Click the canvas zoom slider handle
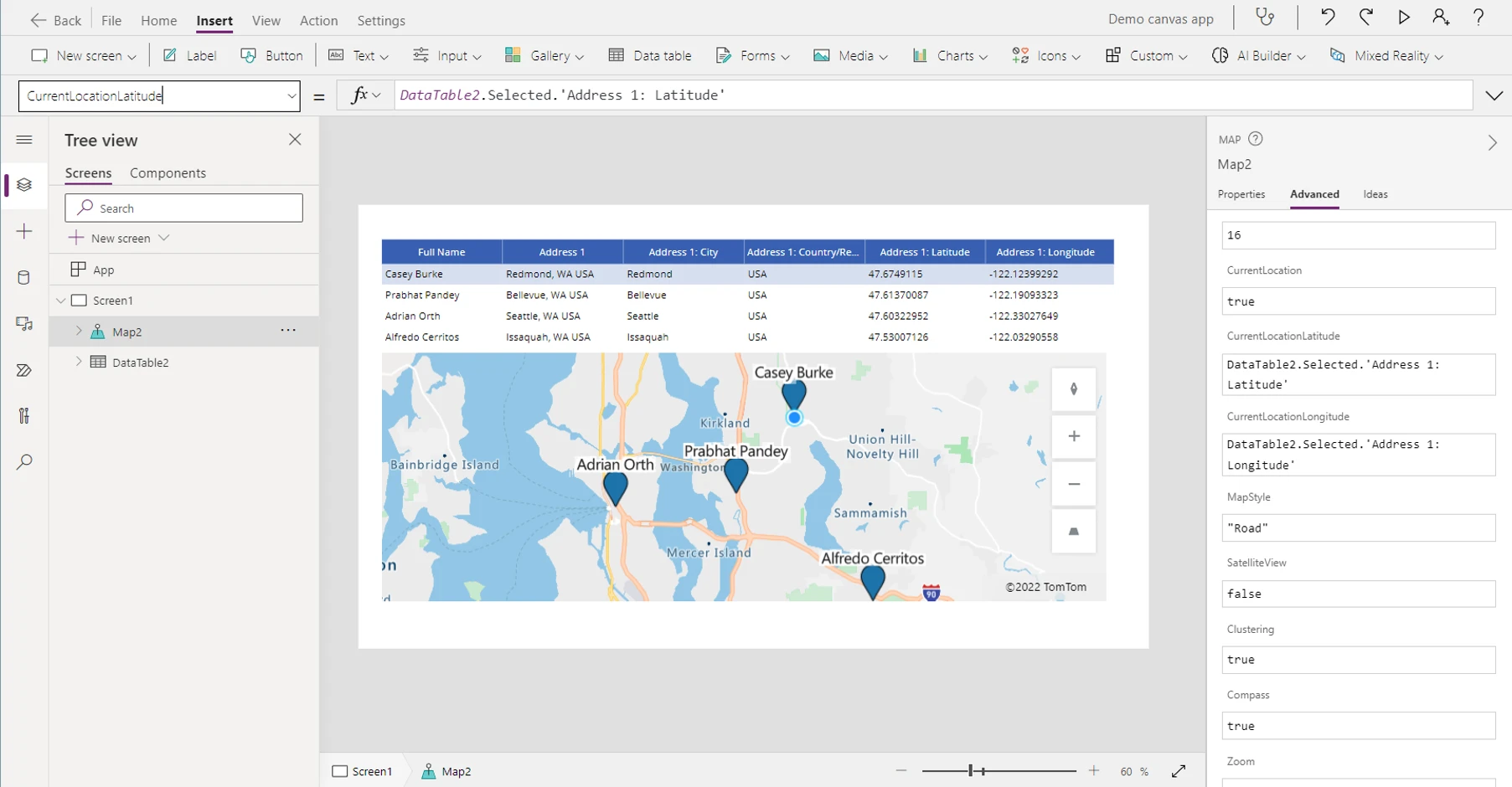The image size is (1512, 787). (x=971, y=770)
